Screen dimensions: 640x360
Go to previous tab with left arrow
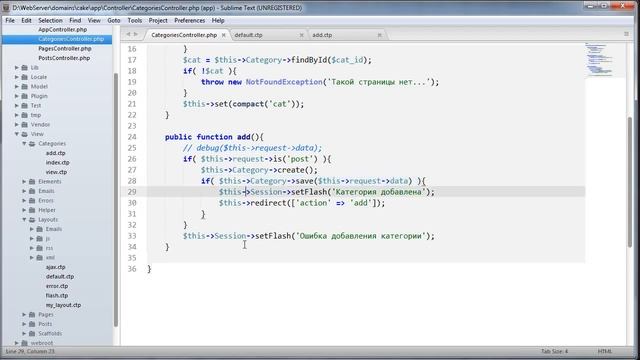tap(128, 34)
